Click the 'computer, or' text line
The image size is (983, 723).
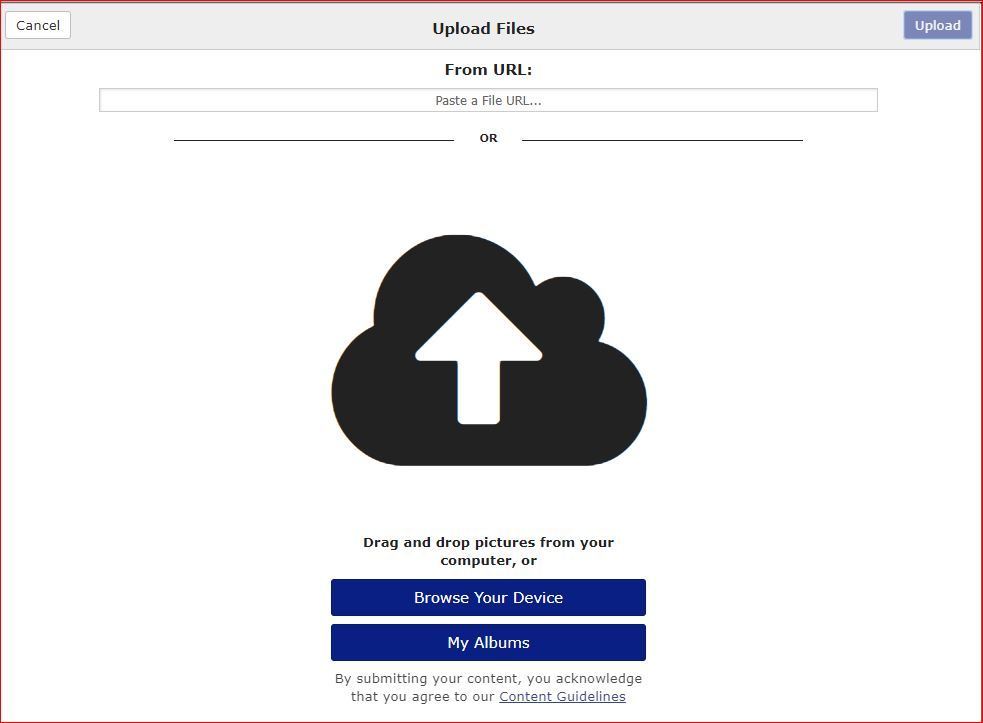(488, 561)
